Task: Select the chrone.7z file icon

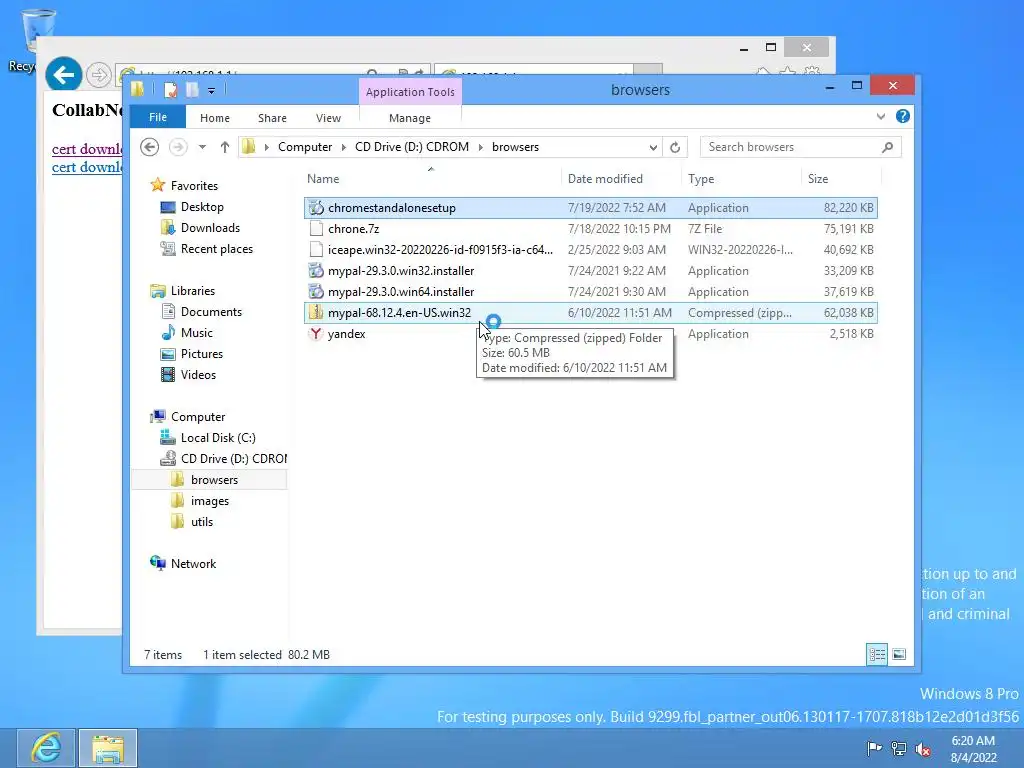Action: 316,229
